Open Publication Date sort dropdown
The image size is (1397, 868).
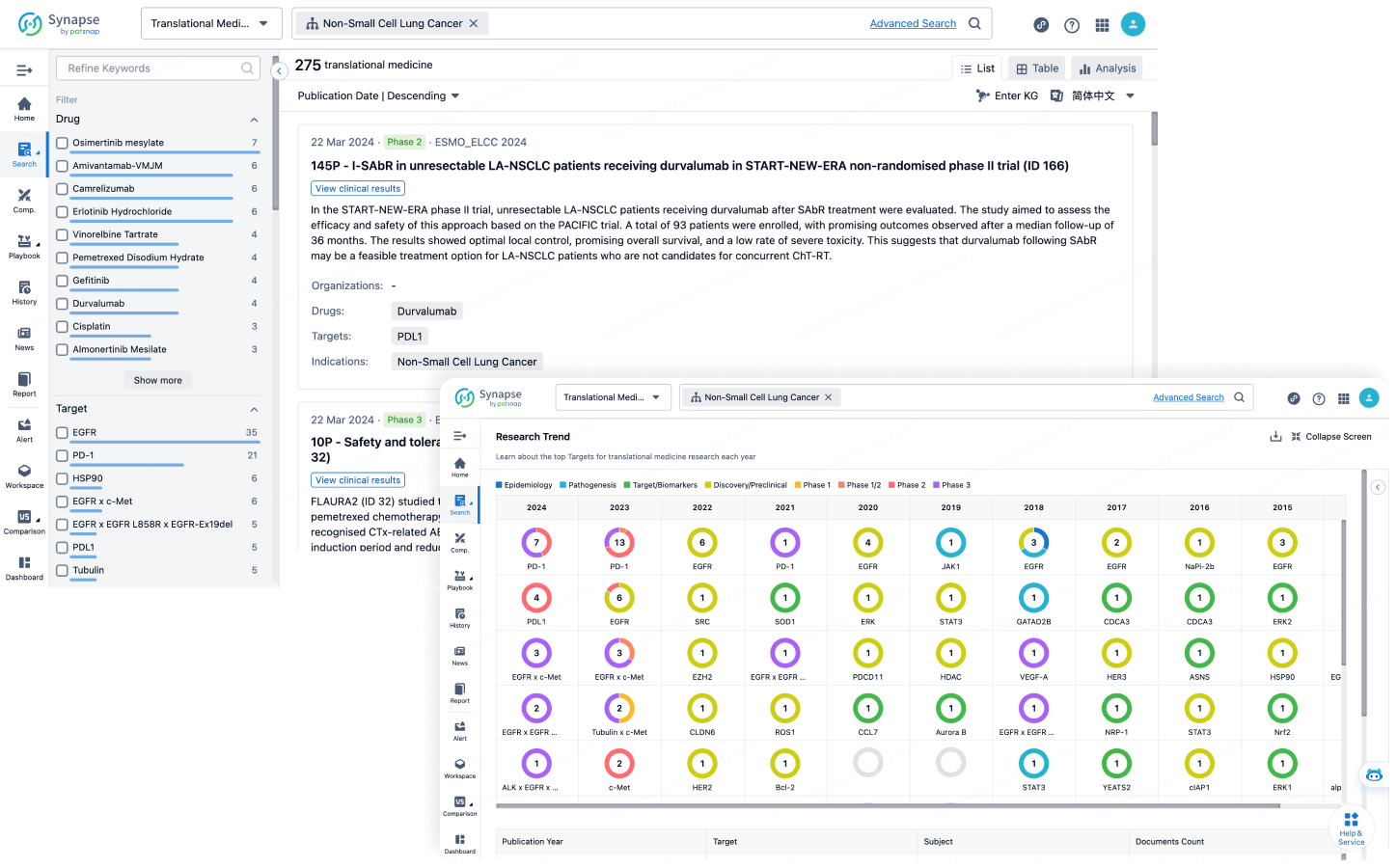pyautogui.click(x=378, y=95)
